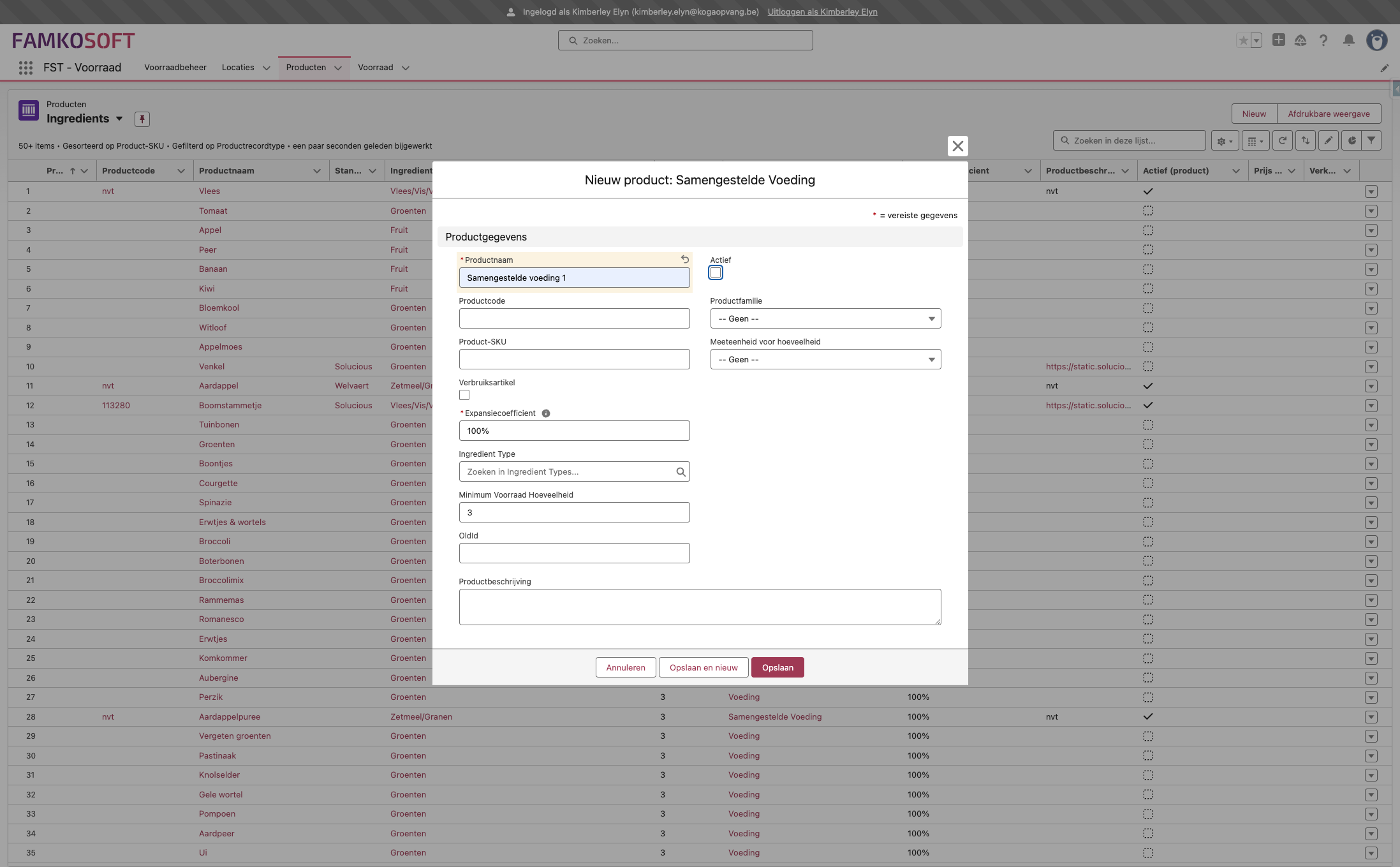This screenshot has width=1400, height=867.
Task: Refresh the list with the refresh icon
Action: pos(1282,141)
